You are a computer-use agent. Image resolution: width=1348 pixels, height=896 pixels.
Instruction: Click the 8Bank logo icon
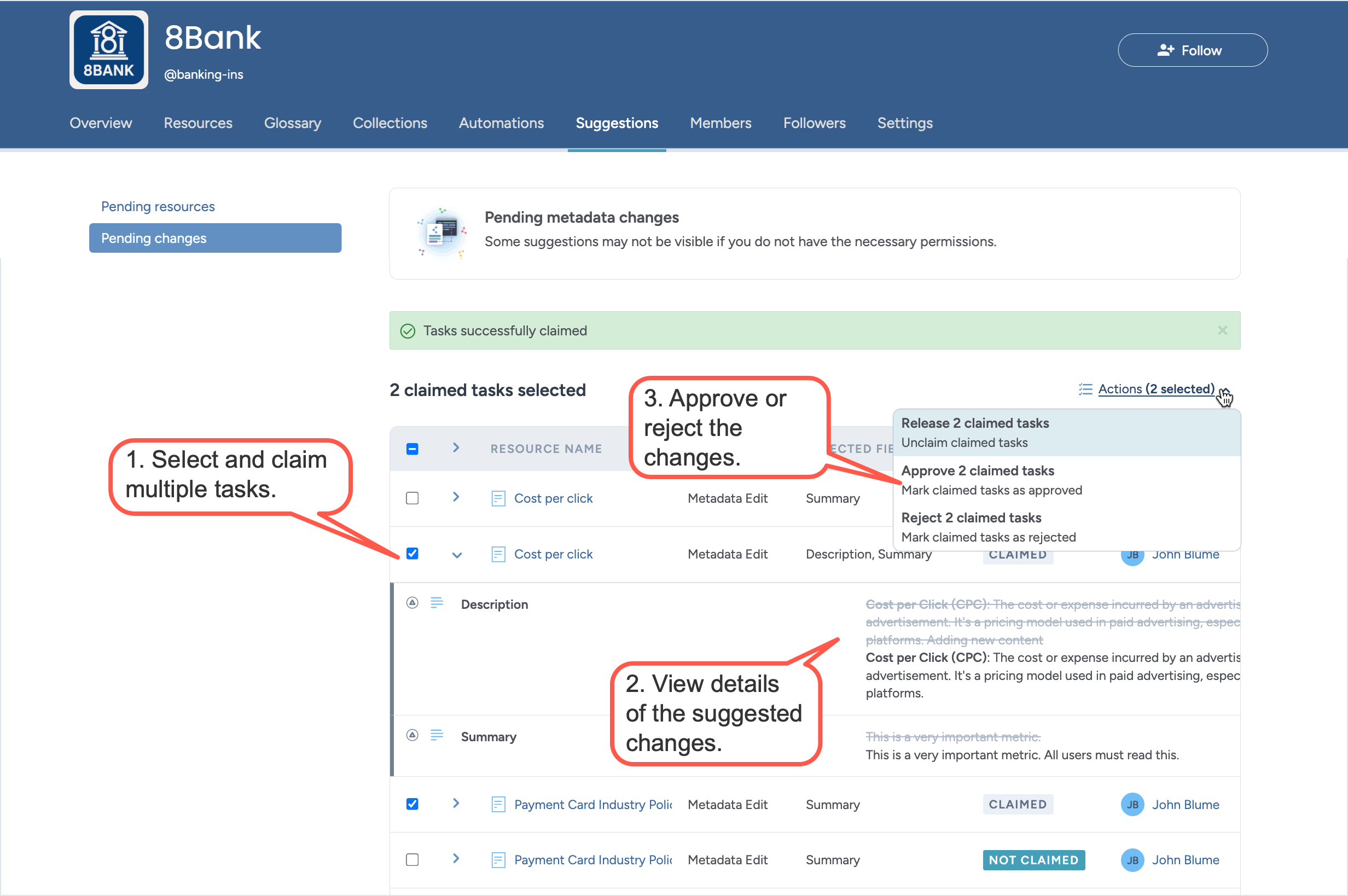(x=108, y=50)
